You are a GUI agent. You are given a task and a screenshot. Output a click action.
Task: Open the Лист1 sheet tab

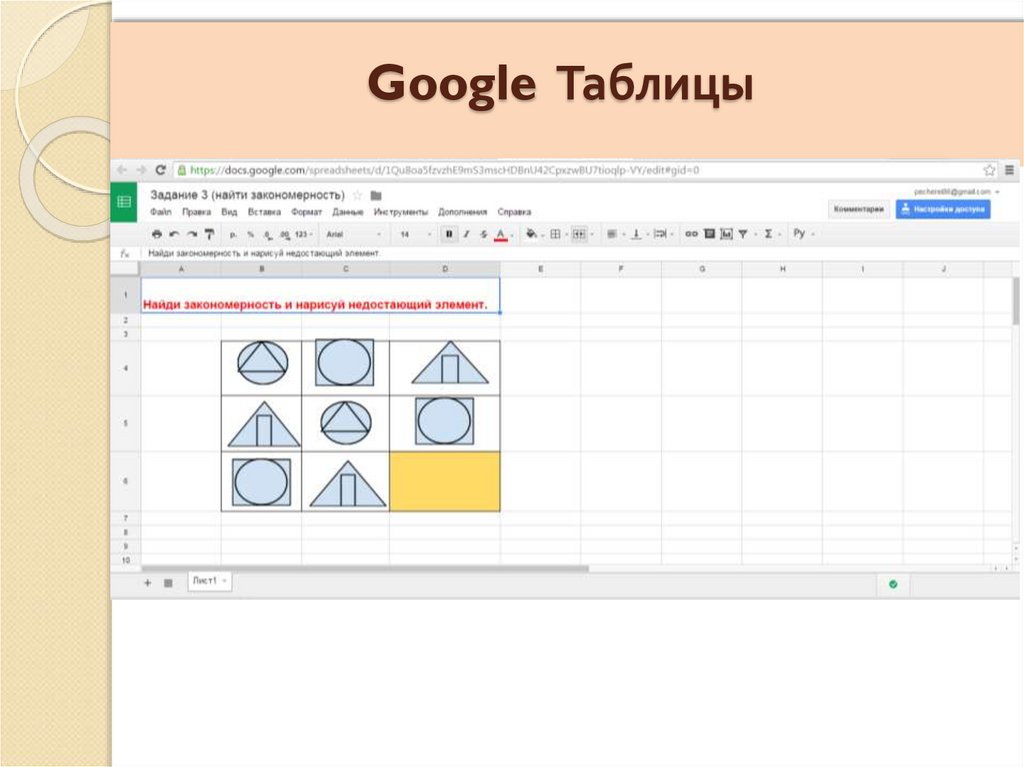point(210,581)
